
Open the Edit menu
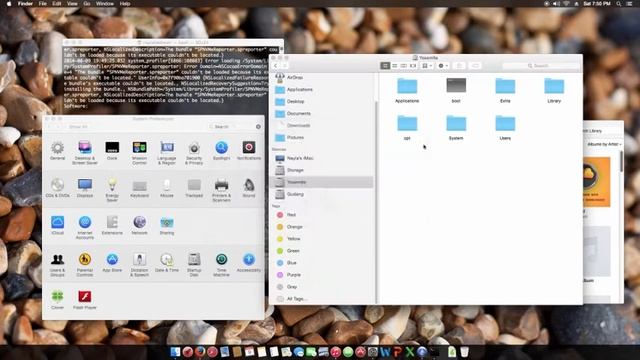pos(57,3)
